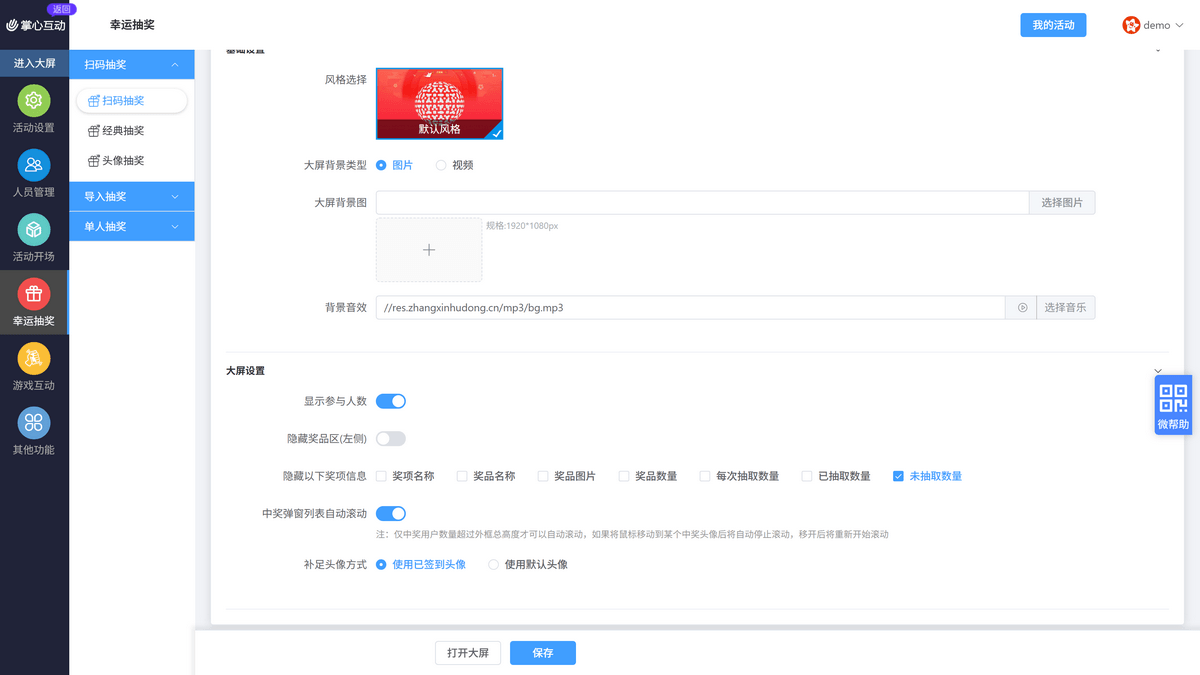This screenshot has width=1200, height=675.
Task: Uncheck the 未抽取数量 checkbox
Action: coord(898,476)
